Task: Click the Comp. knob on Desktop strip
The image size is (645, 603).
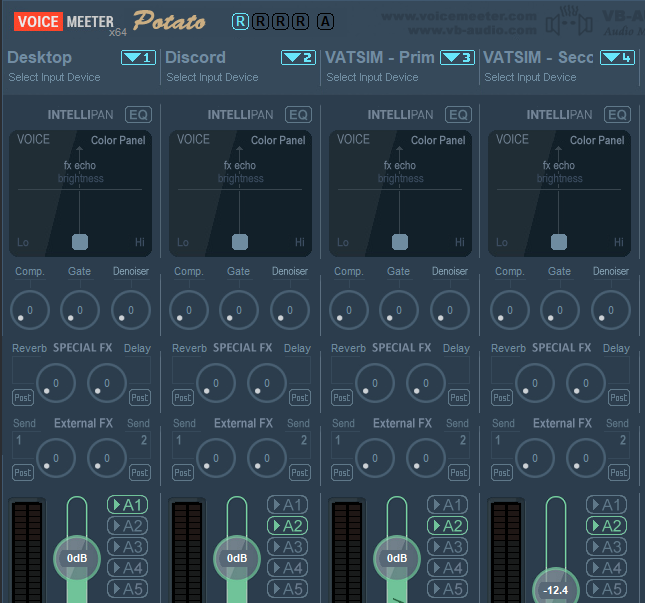Action: (29, 309)
